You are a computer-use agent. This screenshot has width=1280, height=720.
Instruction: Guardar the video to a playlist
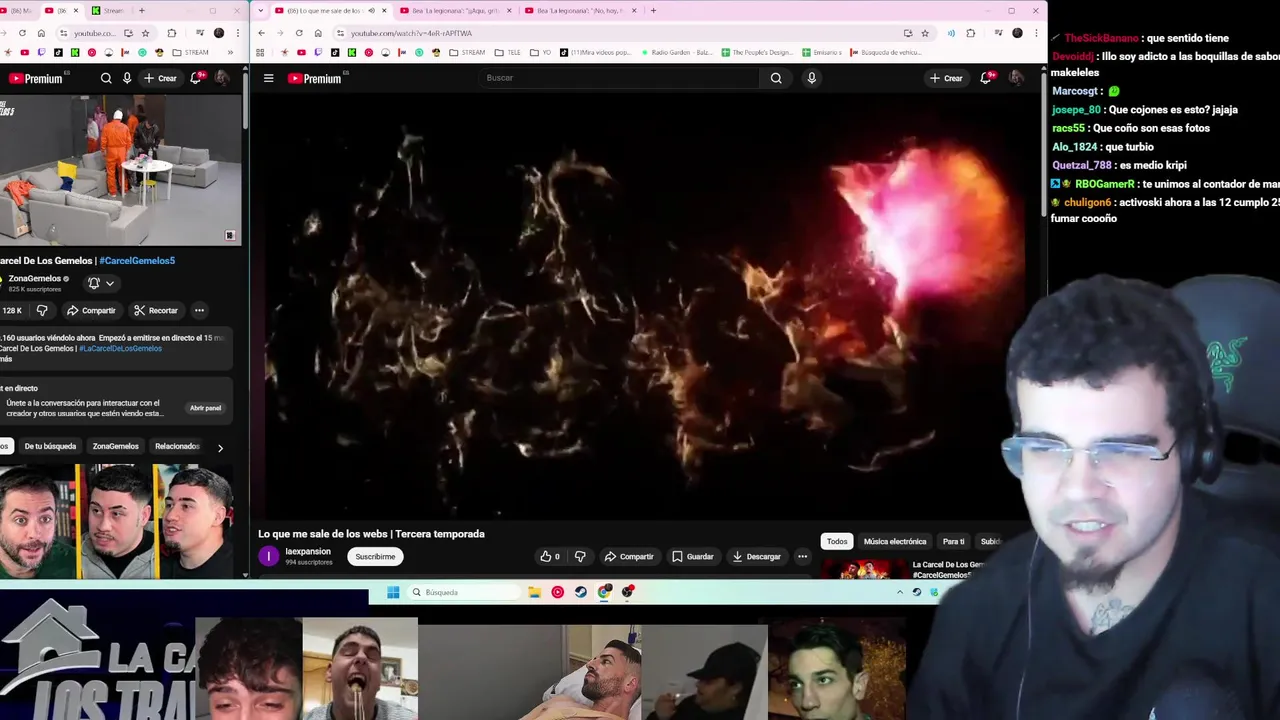tap(693, 557)
